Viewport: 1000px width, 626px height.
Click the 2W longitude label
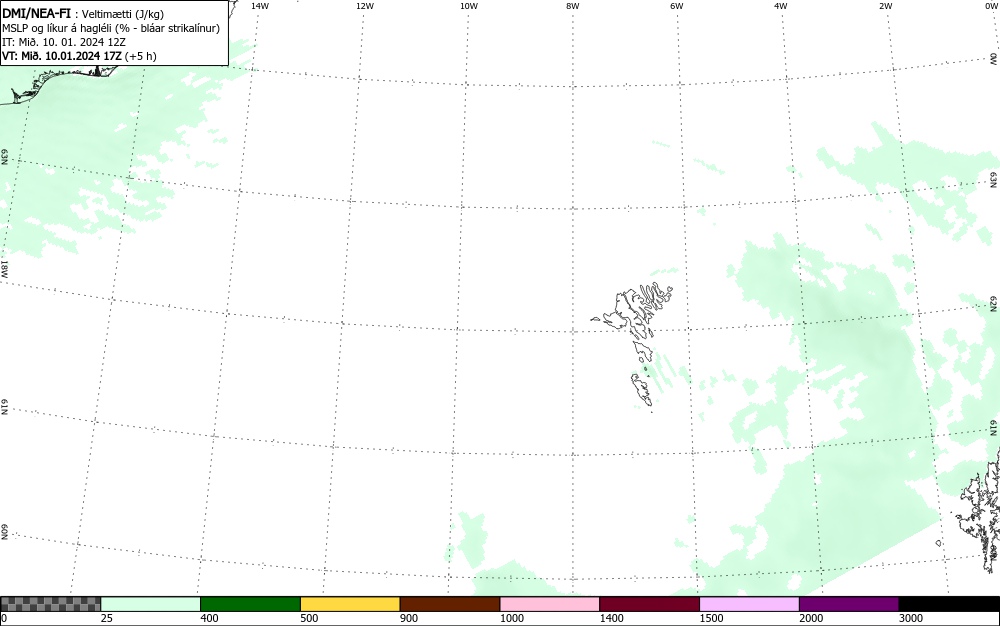tap(885, 6)
